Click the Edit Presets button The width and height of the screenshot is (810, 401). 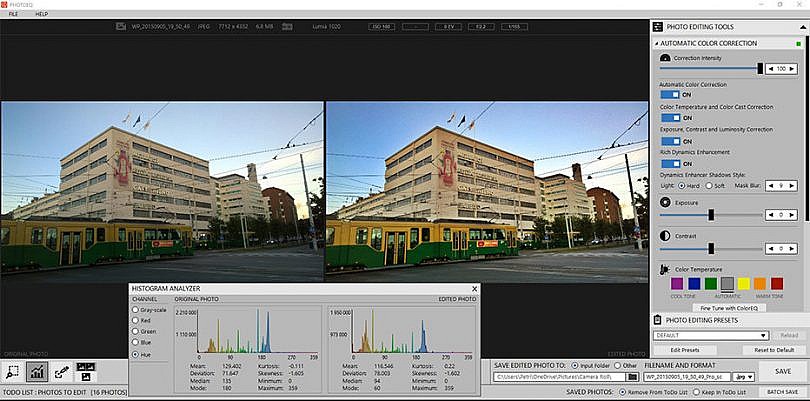point(683,350)
